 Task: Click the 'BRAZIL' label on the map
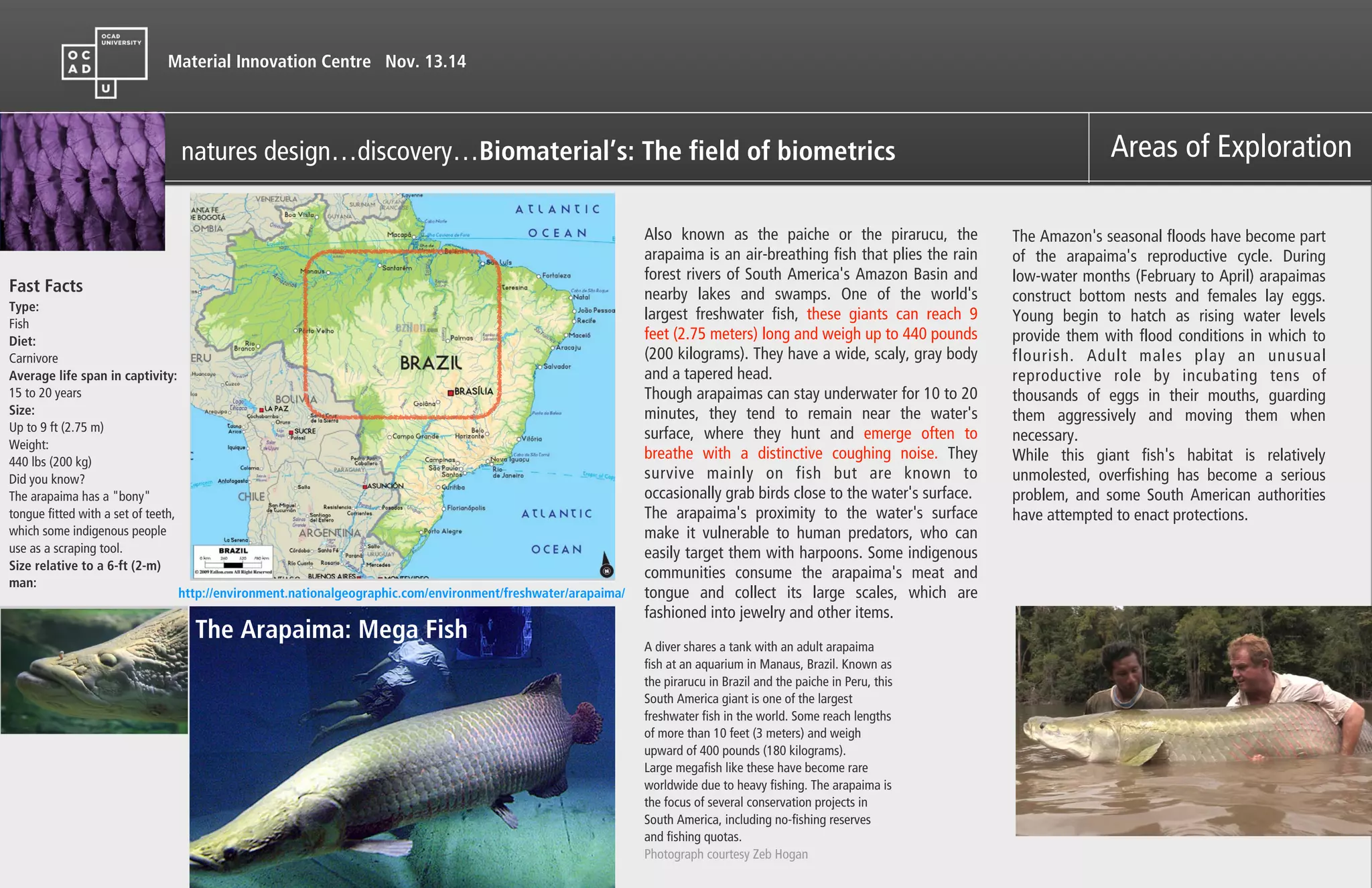point(431,363)
